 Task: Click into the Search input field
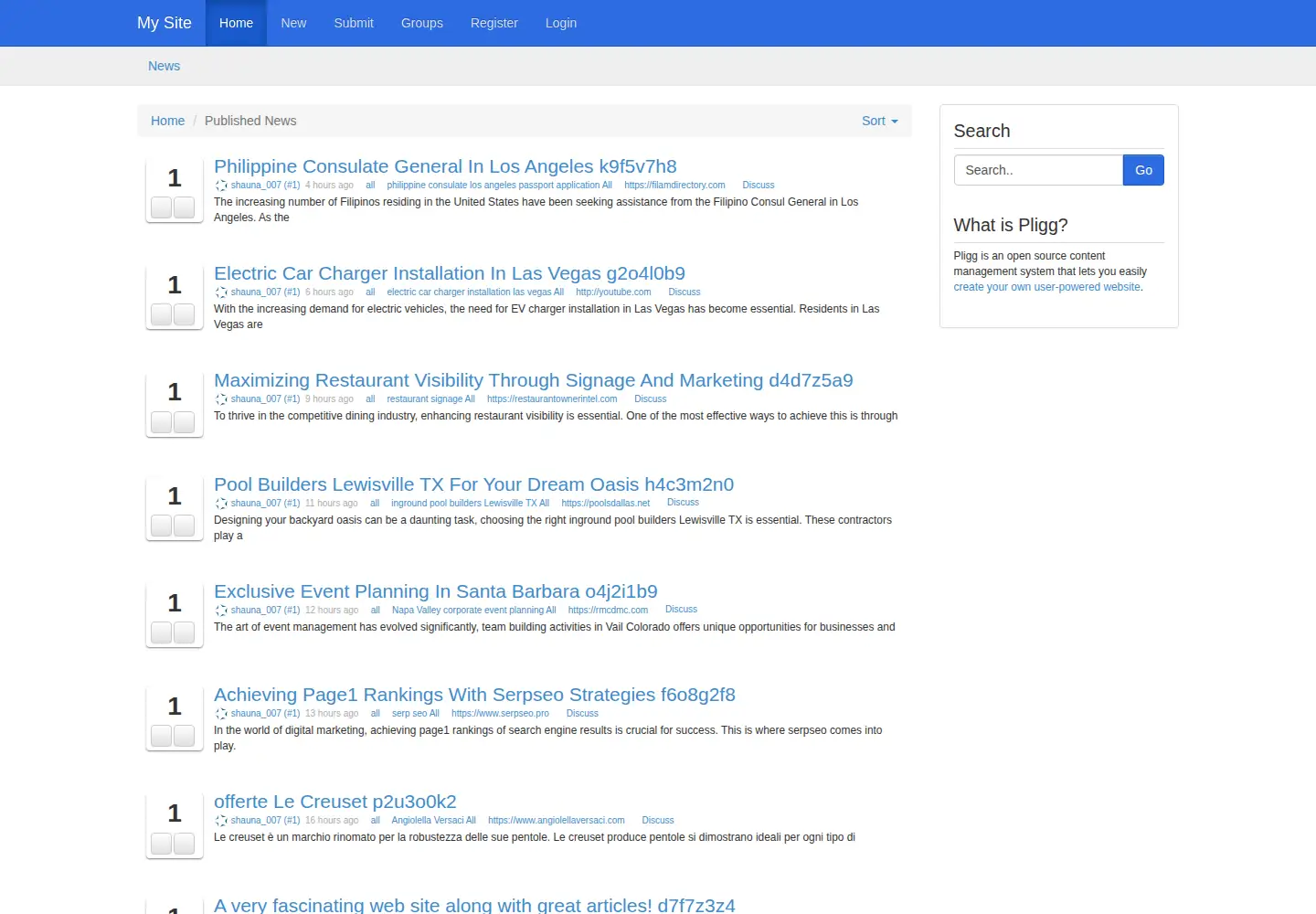click(1038, 170)
